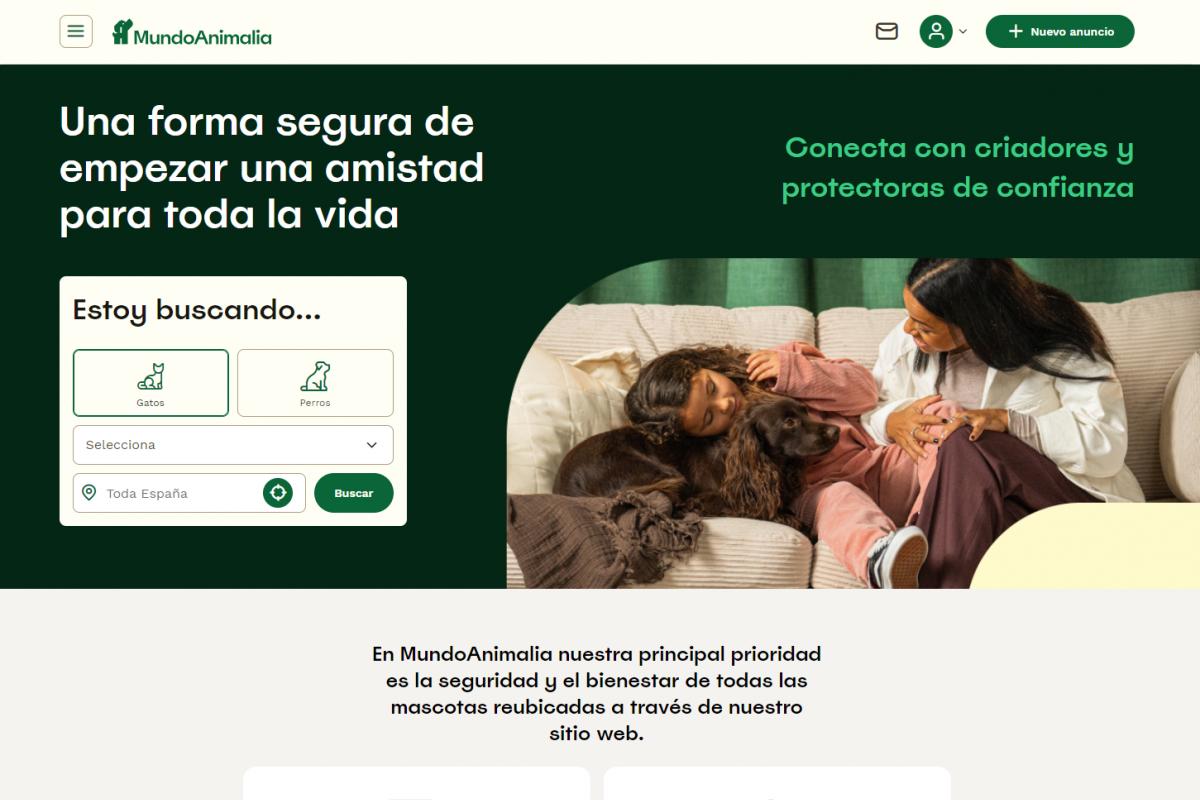Click the dog icon

(315, 376)
